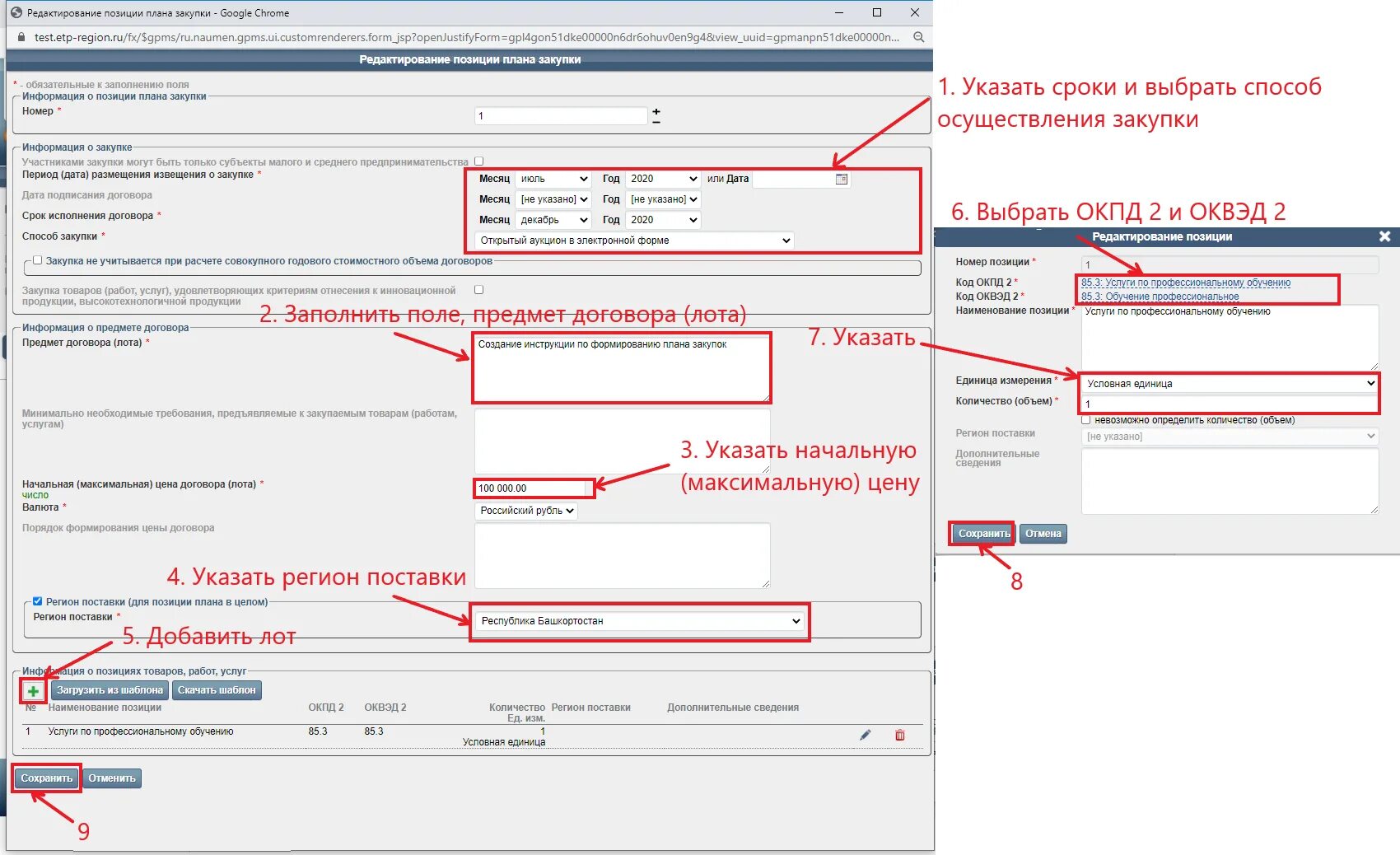The height and width of the screenshot is (855, 1400).
Task: Click Загрузить из шаблона button
Action: click(x=110, y=690)
